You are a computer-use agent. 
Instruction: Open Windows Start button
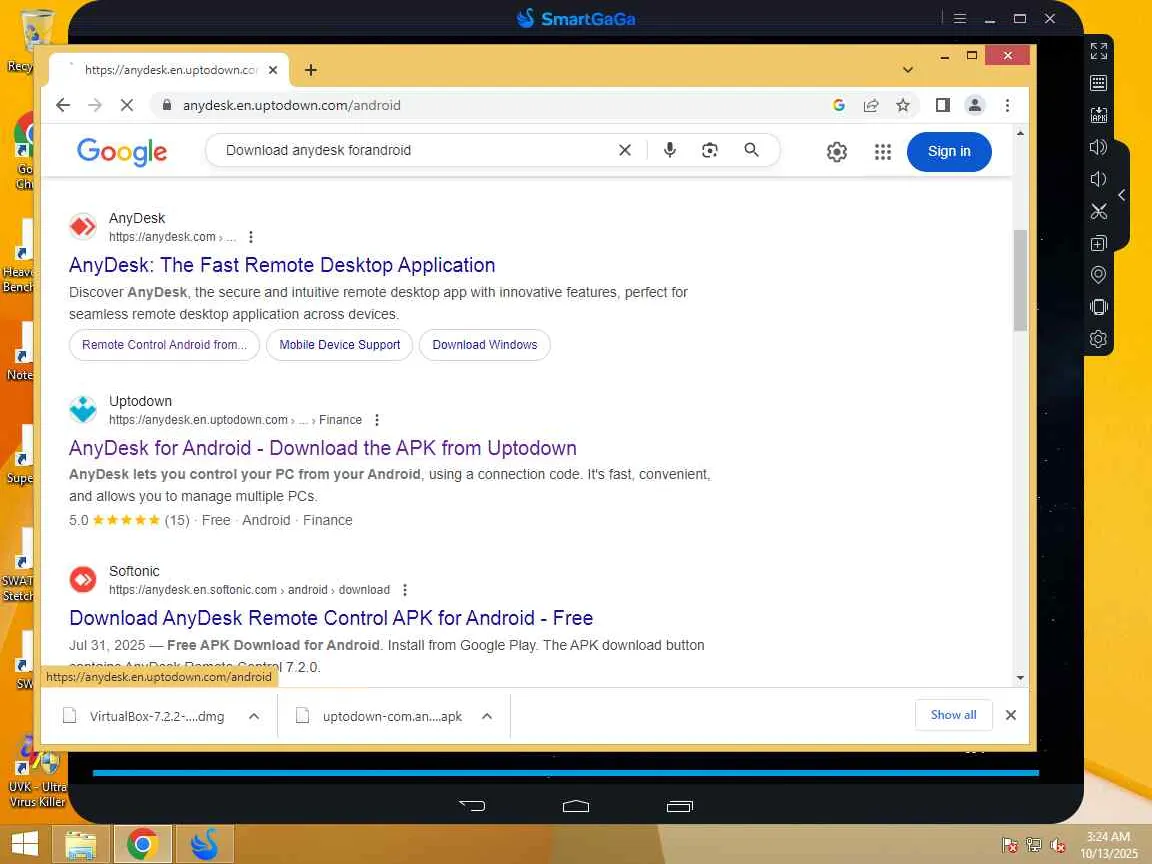(24, 843)
